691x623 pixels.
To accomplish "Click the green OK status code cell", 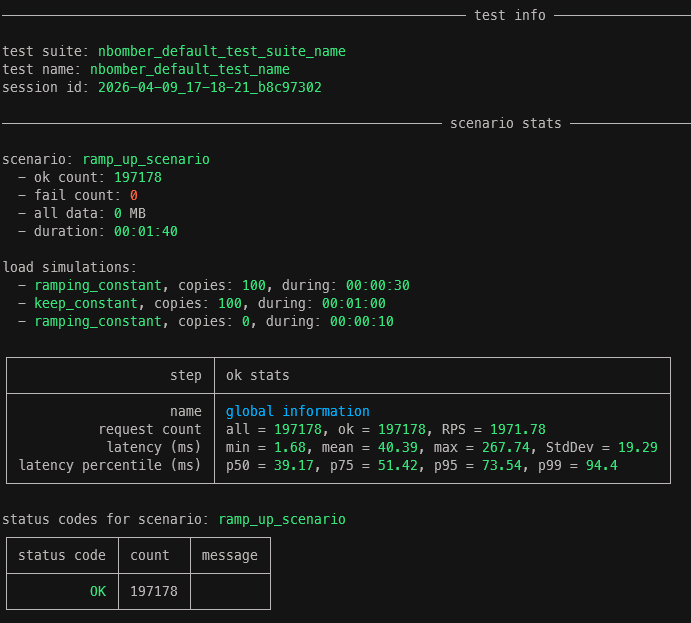I will (97, 591).
